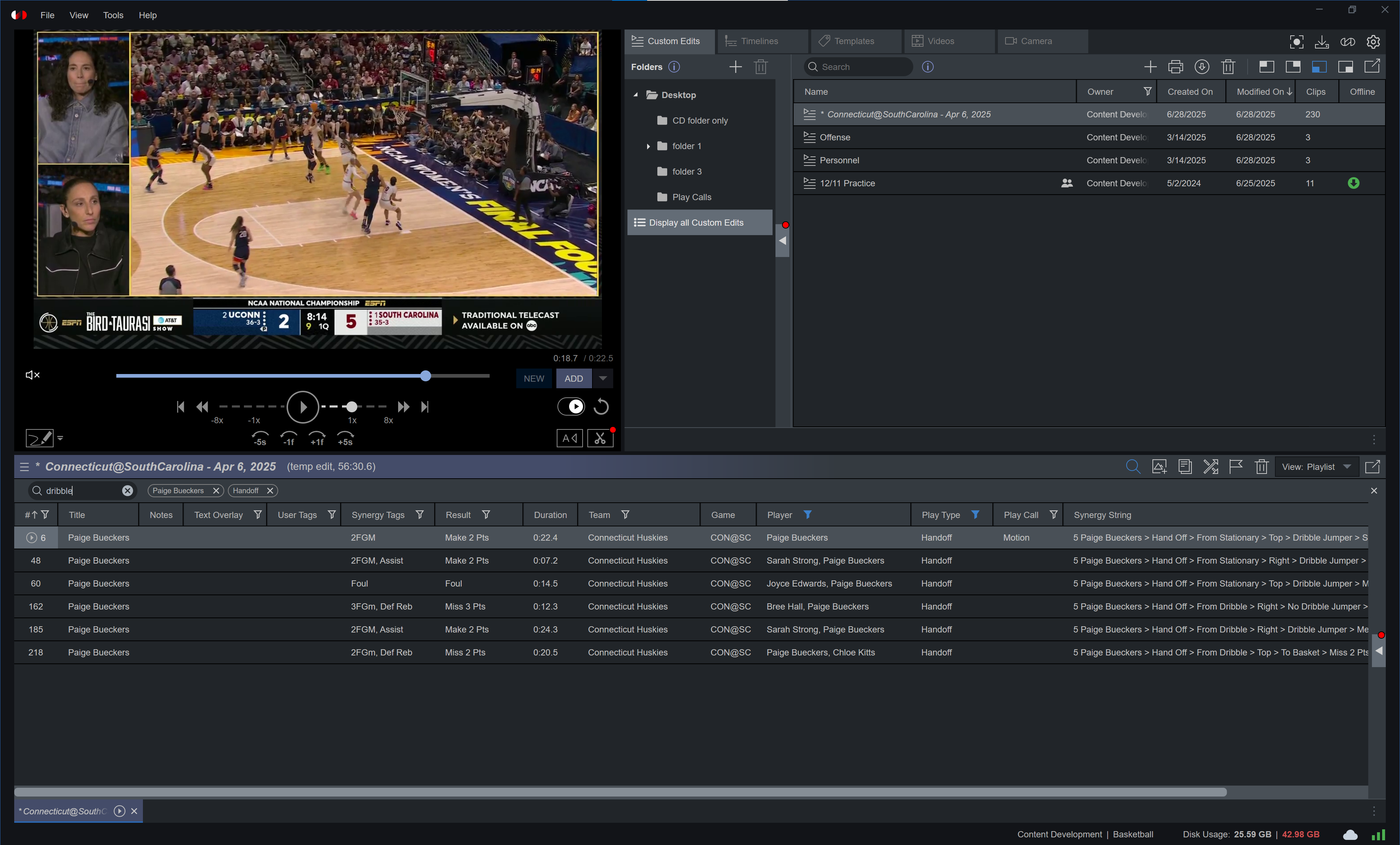Open the 12/11 Practice edit
This screenshot has width=1400, height=845.
1089,183
